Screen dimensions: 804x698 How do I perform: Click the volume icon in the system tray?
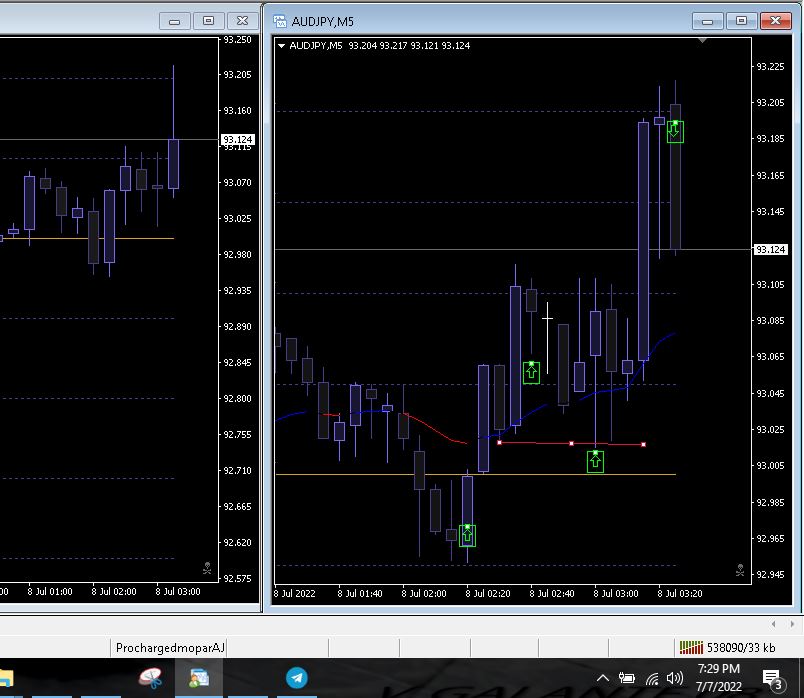(x=675, y=678)
